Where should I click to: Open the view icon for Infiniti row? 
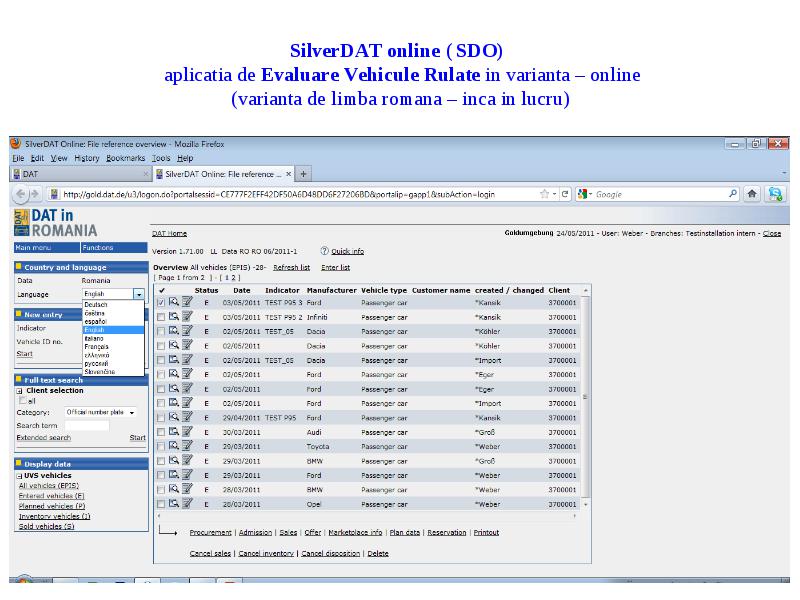(173, 316)
